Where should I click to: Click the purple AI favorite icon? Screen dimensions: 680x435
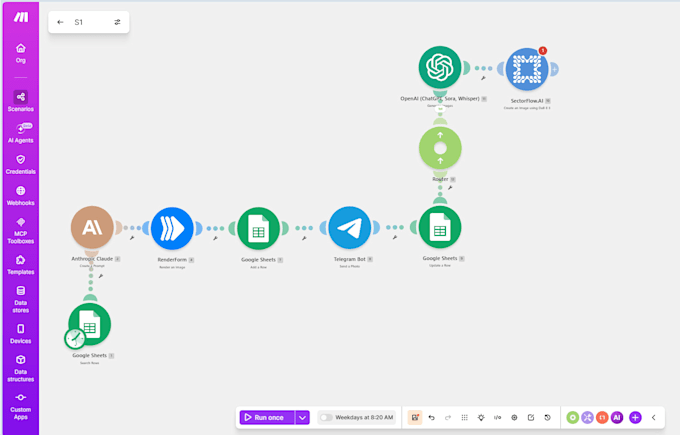click(x=617, y=417)
